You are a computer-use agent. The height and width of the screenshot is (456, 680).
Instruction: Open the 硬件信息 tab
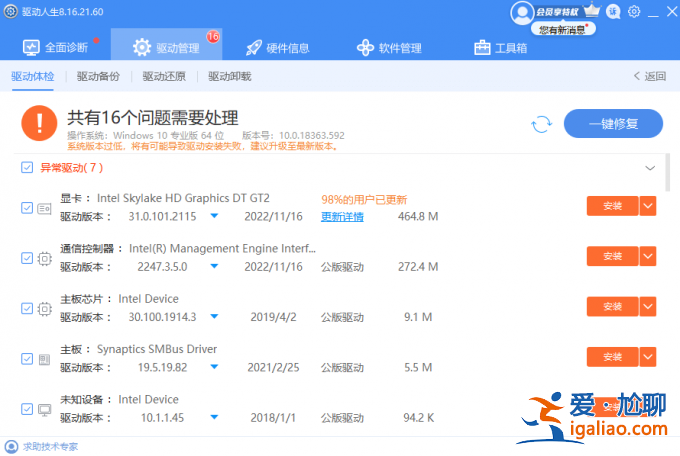click(x=278, y=47)
